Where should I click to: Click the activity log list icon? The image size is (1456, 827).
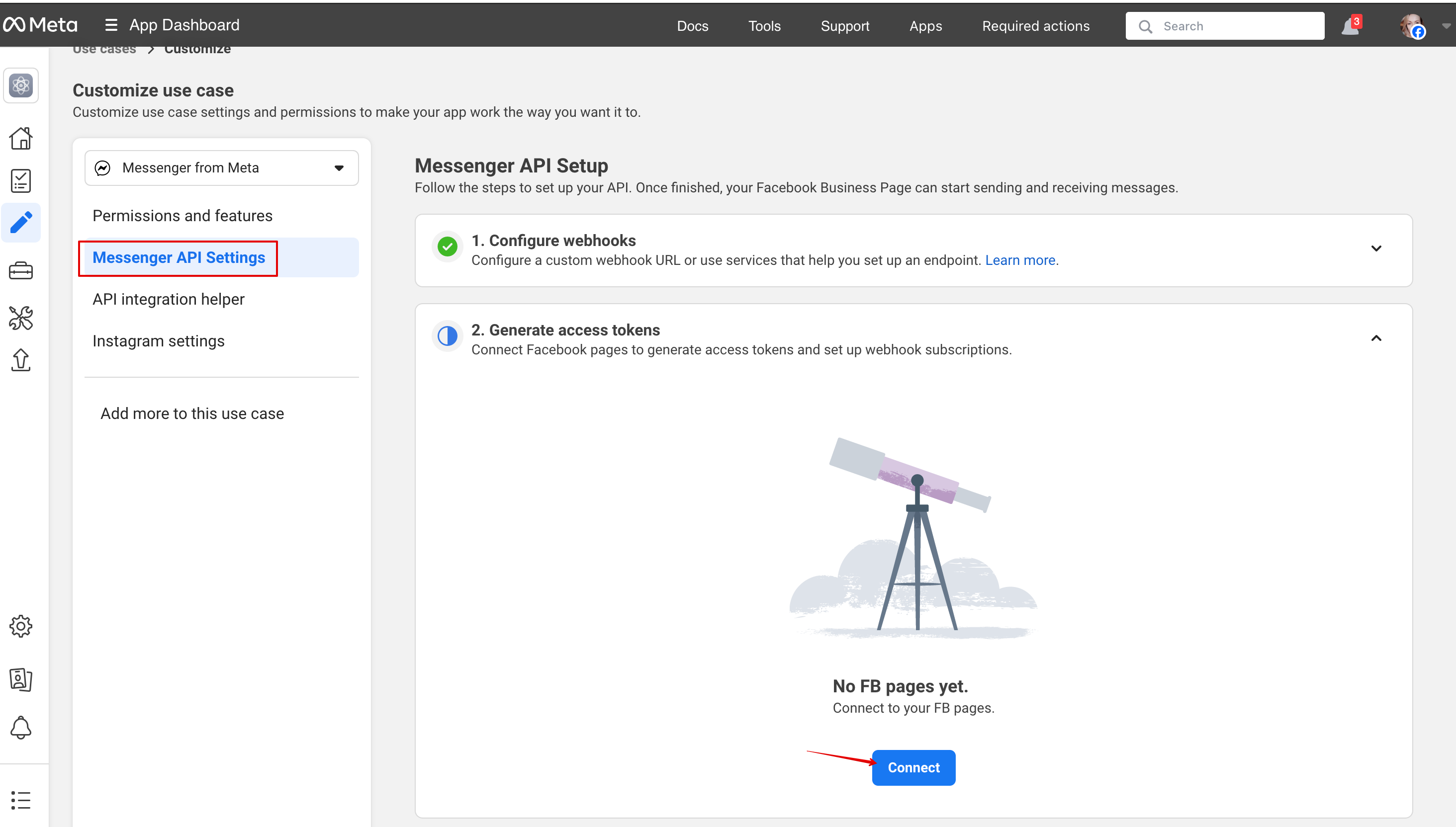(x=21, y=800)
